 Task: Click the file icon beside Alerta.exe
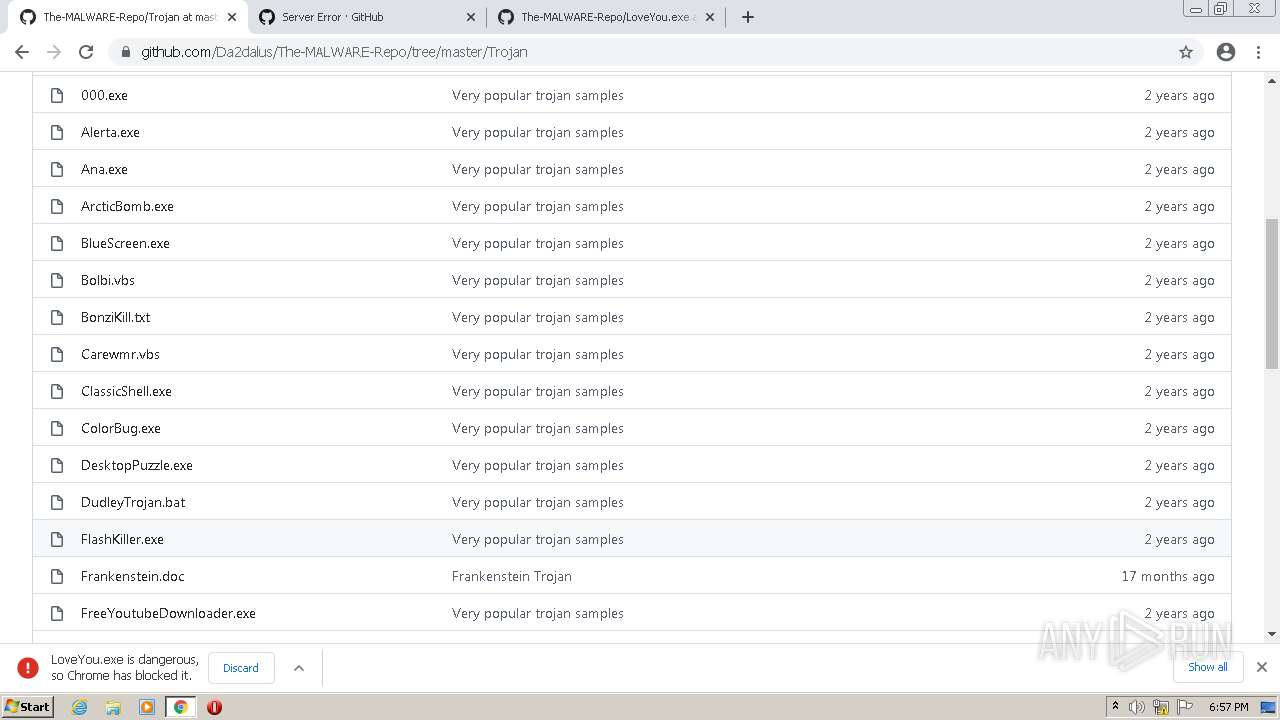pos(57,132)
